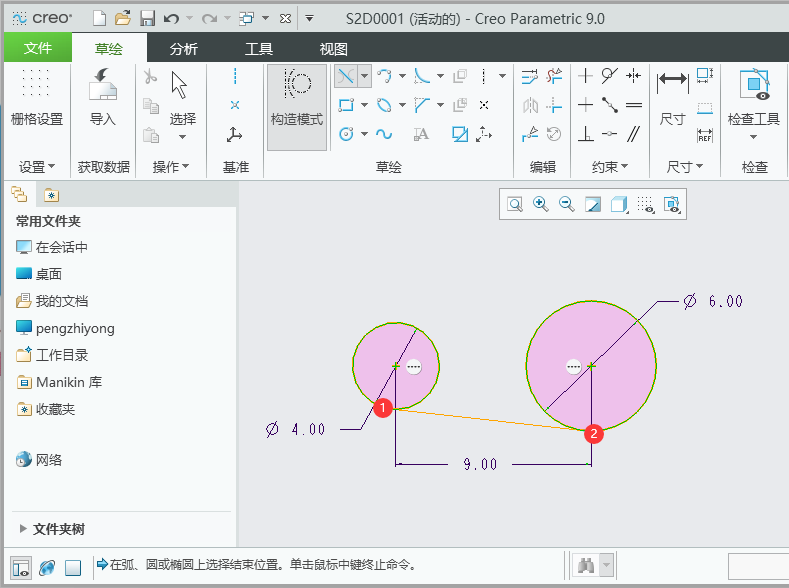This screenshot has height=588, width=789.
Task: Apply the Mid-point constraint
Action: coord(609,105)
